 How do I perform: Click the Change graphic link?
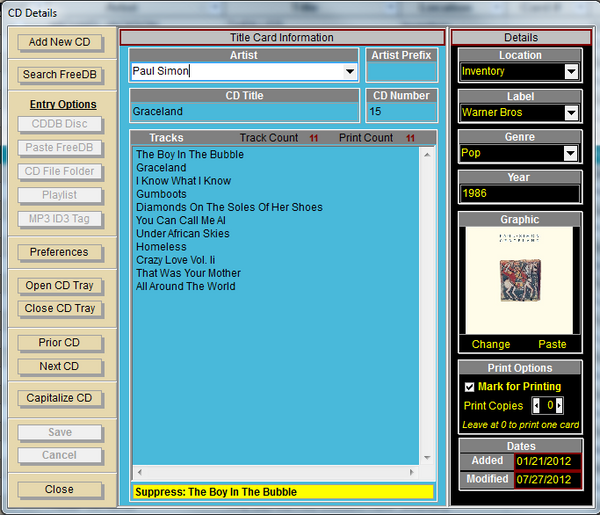tap(491, 344)
